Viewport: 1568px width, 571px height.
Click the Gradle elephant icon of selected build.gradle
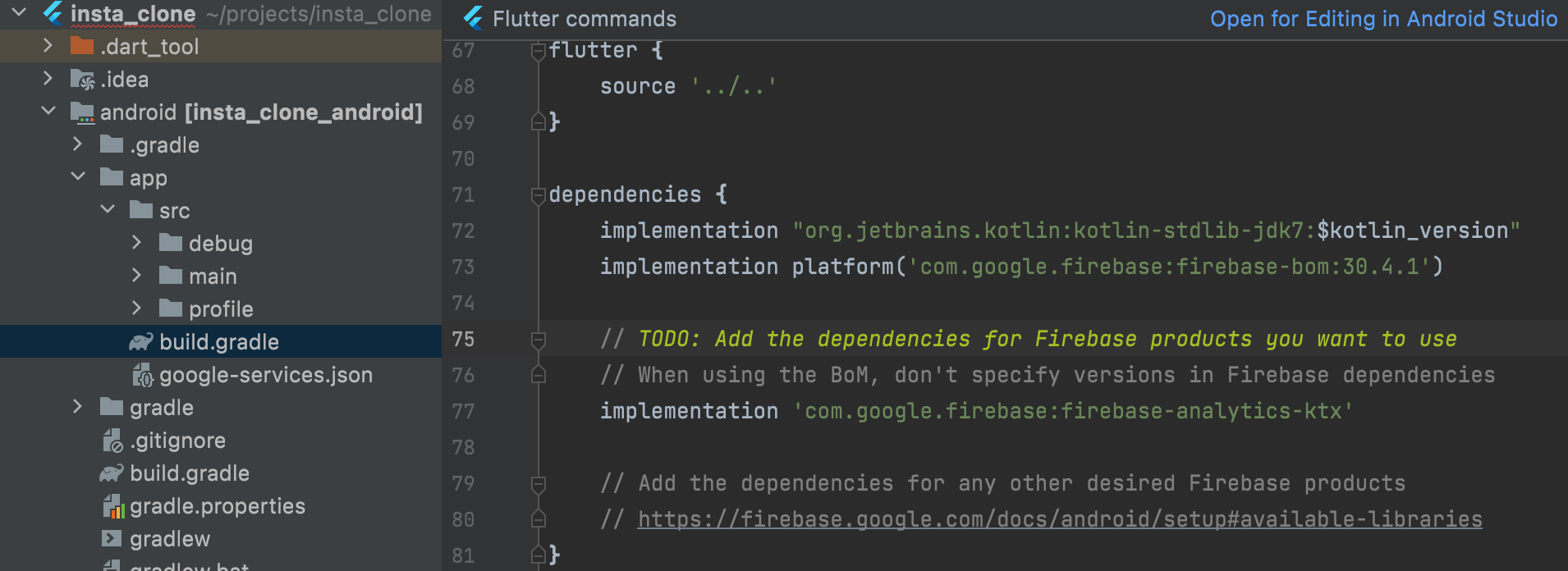click(141, 341)
